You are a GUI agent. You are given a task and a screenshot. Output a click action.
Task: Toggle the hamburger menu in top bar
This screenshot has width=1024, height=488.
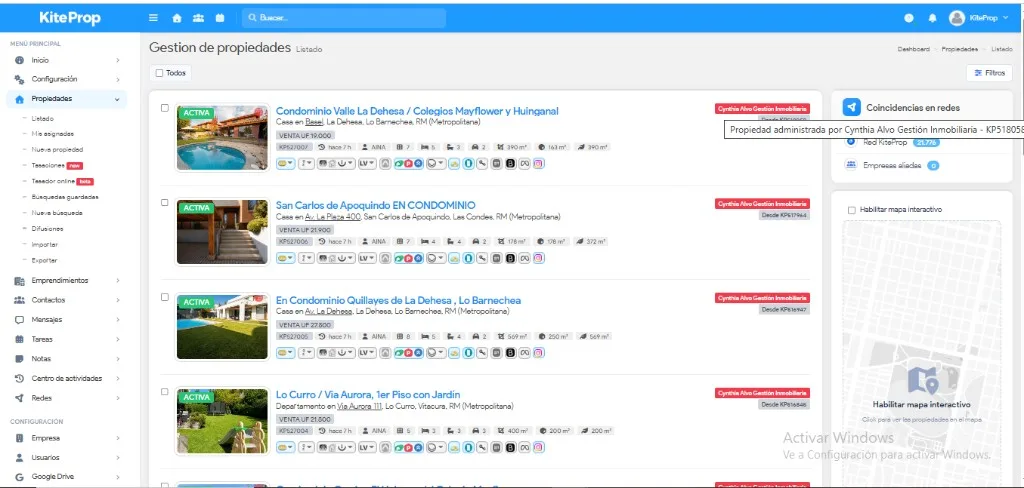[153, 18]
